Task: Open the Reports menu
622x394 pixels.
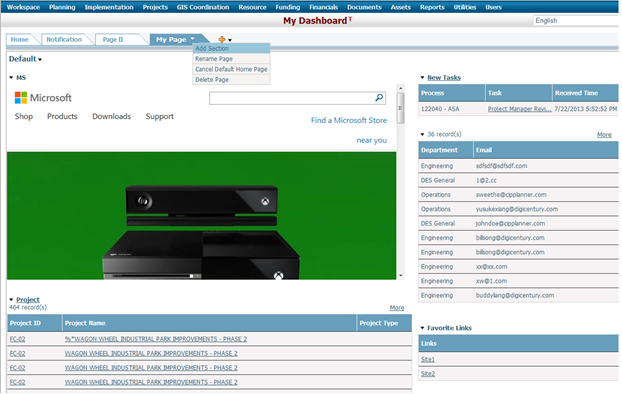Action: [x=432, y=7]
